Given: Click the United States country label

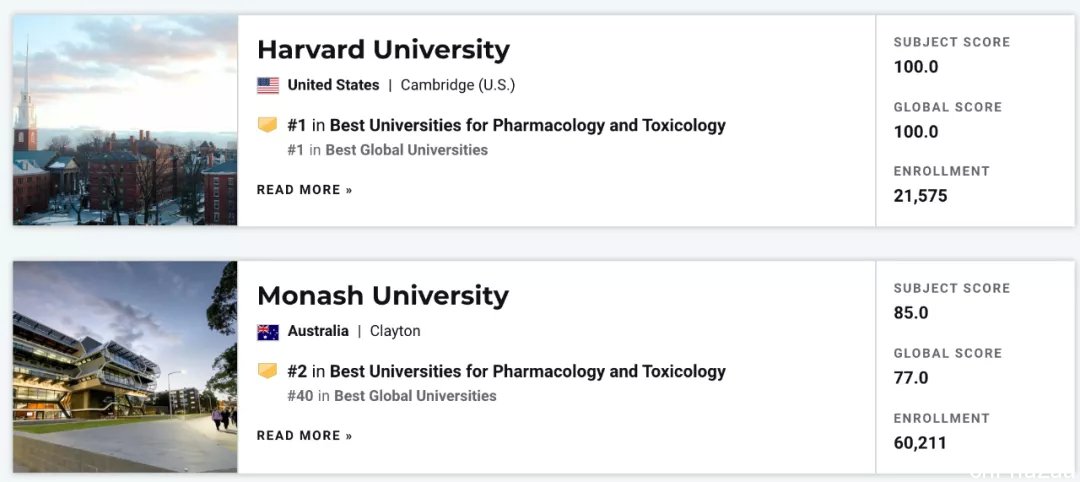Looking at the screenshot, I should point(333,85).
